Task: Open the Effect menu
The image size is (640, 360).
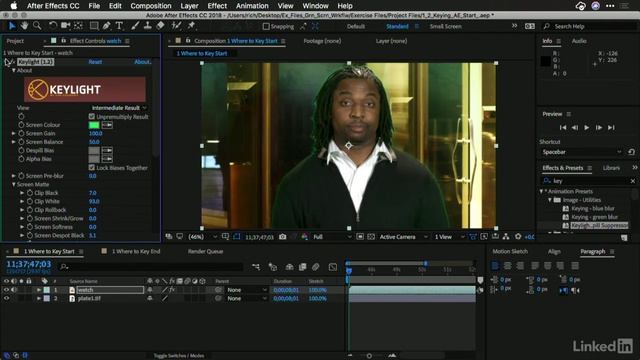Action: [x=217, y=6]
